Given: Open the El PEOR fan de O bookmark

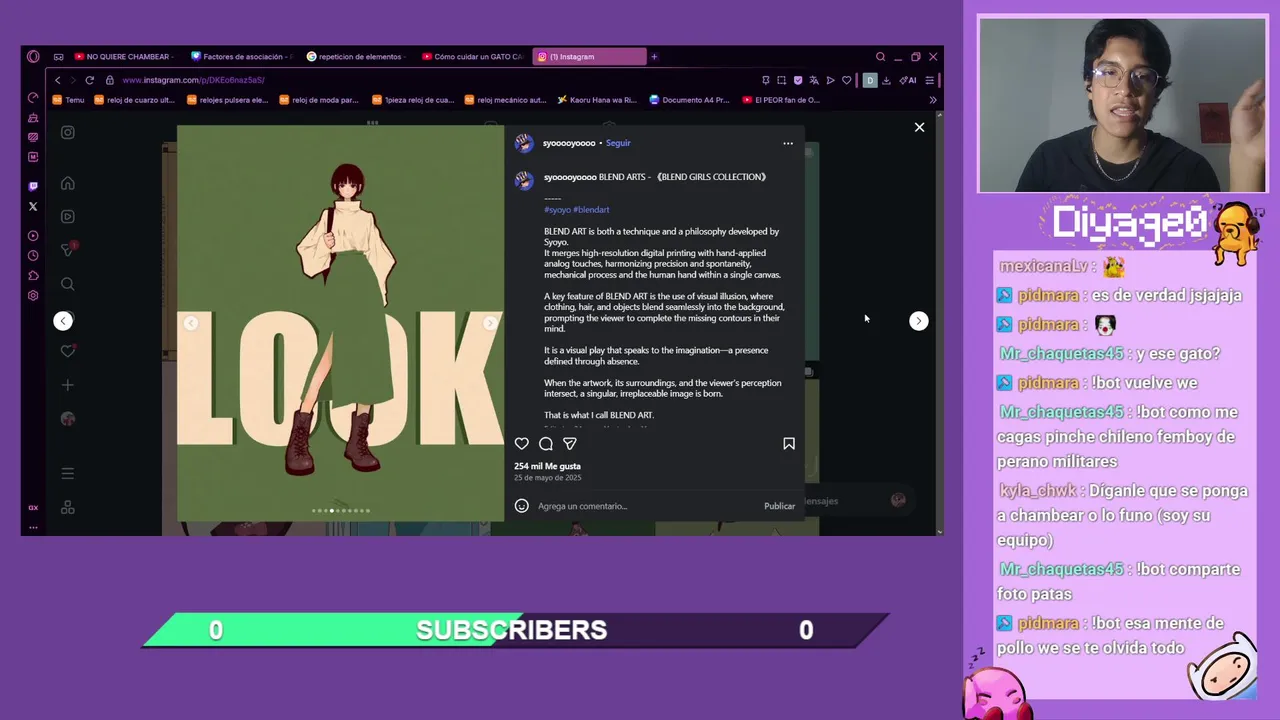Looking at the screenshot, I should pyautogui.click(x=781, y=100).
